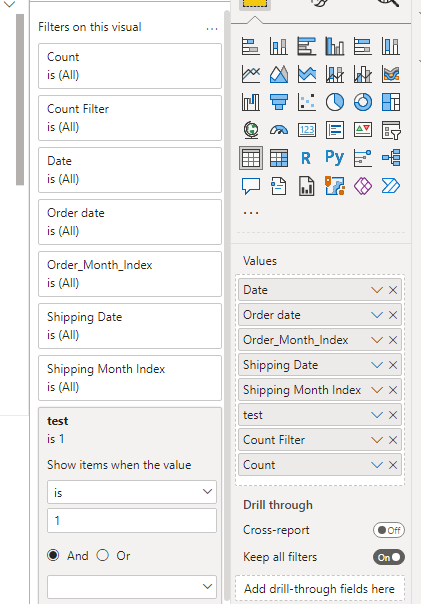Viewport: 421px width, 604px height.
Task: Add the Map globe visual
Action: [x=251, y=130]
